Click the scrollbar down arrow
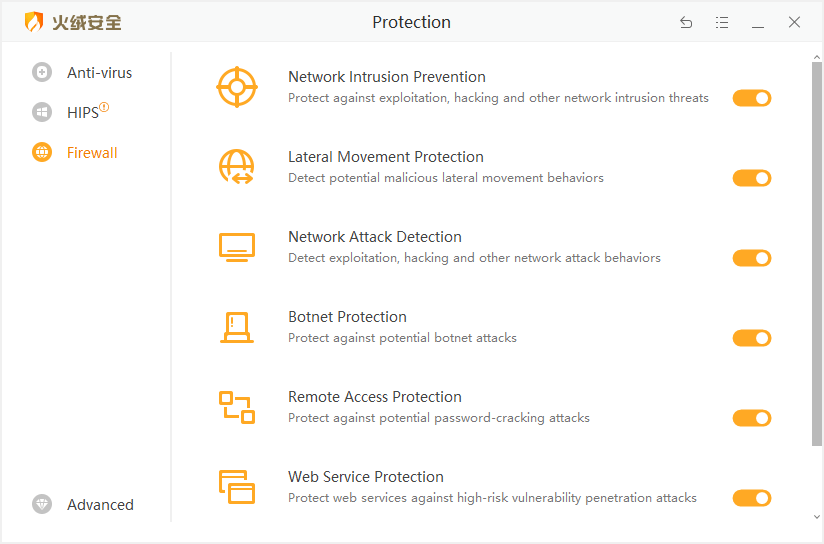The image size is (824, 544). point(817,517)
